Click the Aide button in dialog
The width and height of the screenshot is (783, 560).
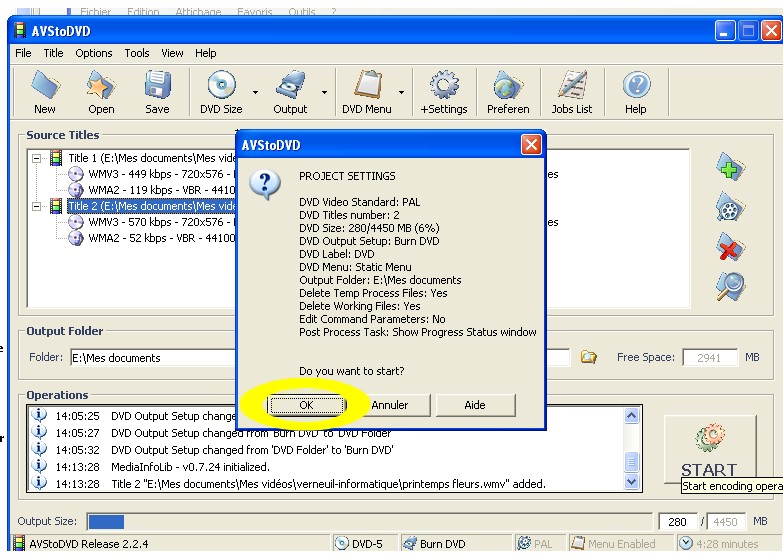(475, 405)
